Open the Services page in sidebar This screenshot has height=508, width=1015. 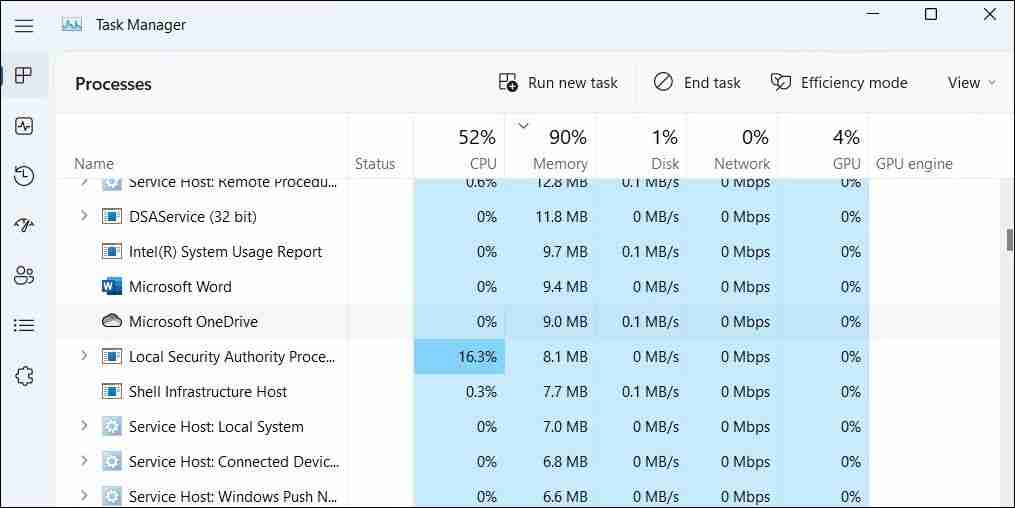click(x=24, y=376)
